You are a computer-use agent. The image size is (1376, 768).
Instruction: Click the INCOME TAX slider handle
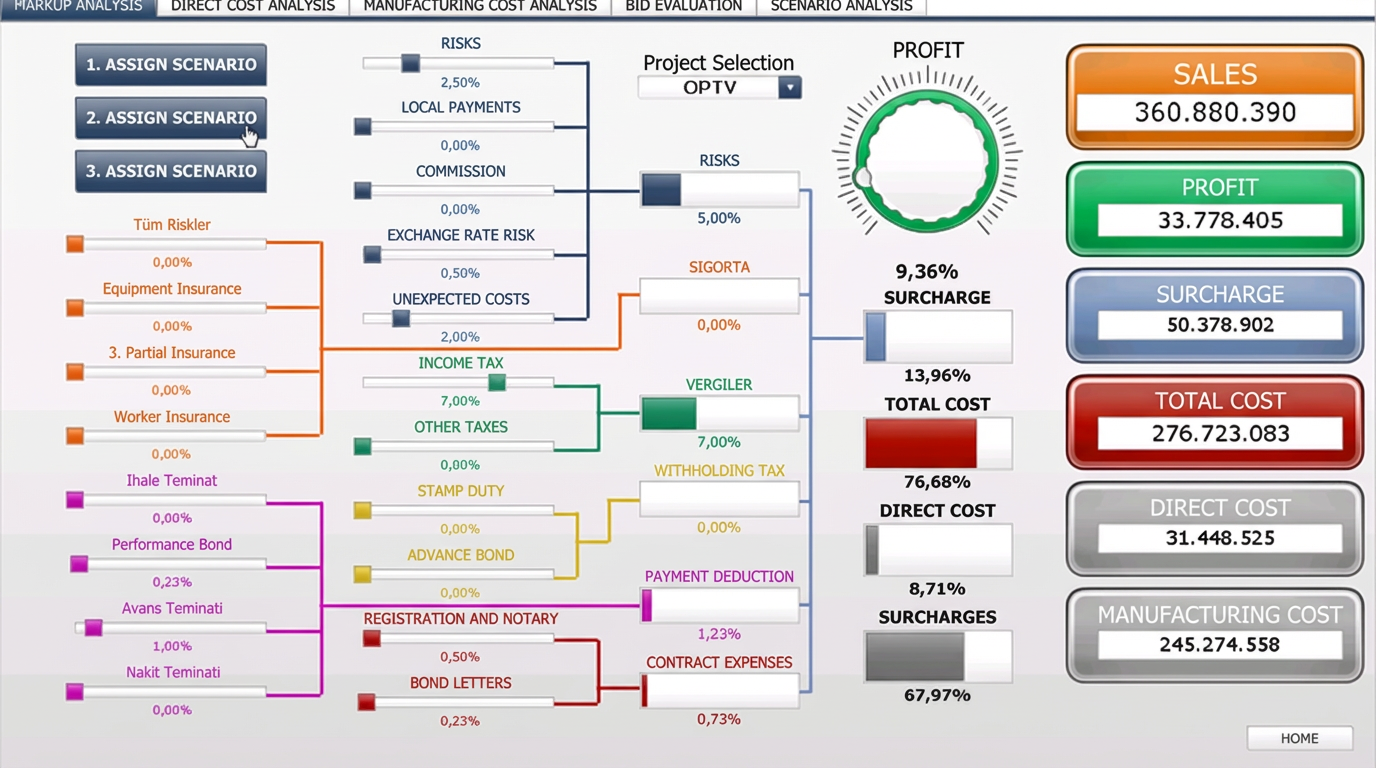tap(497, 382)
